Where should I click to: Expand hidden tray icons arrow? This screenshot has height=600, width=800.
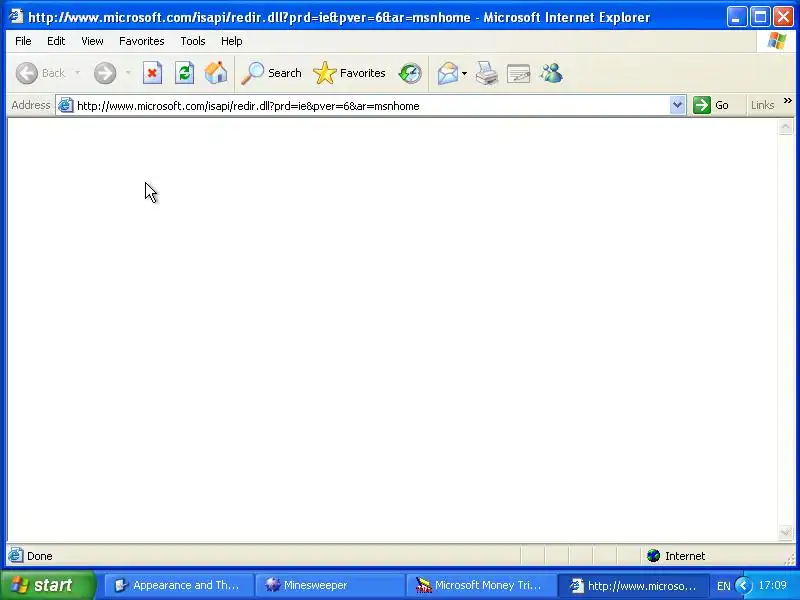point(744,585)
